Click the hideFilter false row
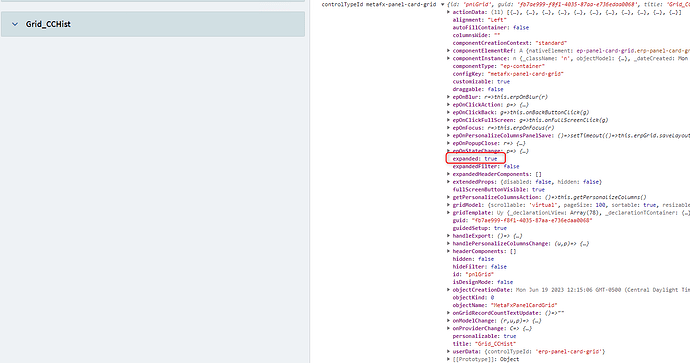Viewport: 690px width, 363px height. (480, 267)
